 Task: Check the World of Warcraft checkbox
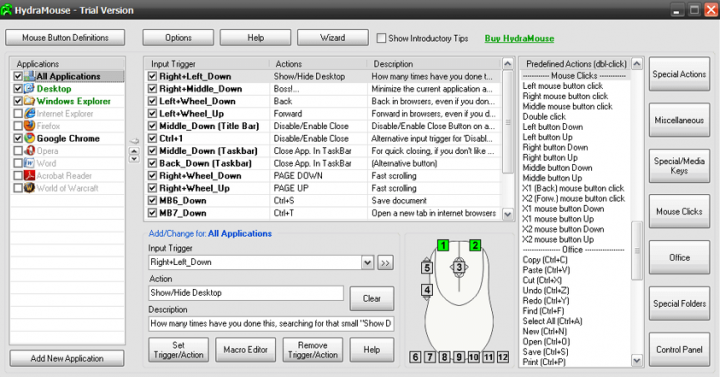point(18,188)
